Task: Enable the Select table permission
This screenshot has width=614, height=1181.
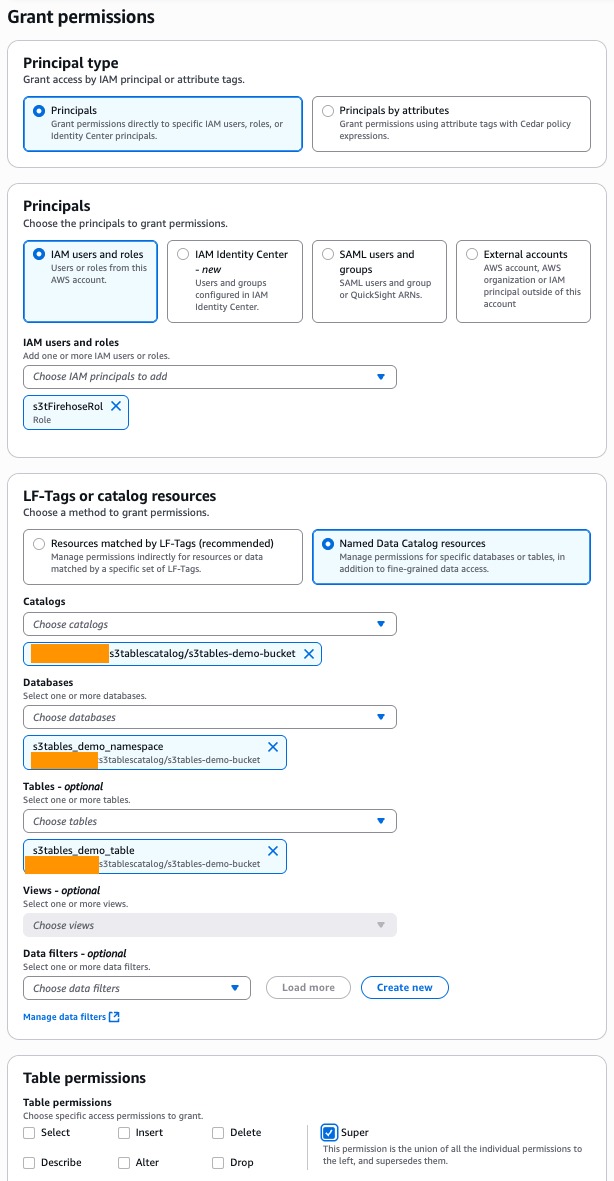Action: point(29,1132)
